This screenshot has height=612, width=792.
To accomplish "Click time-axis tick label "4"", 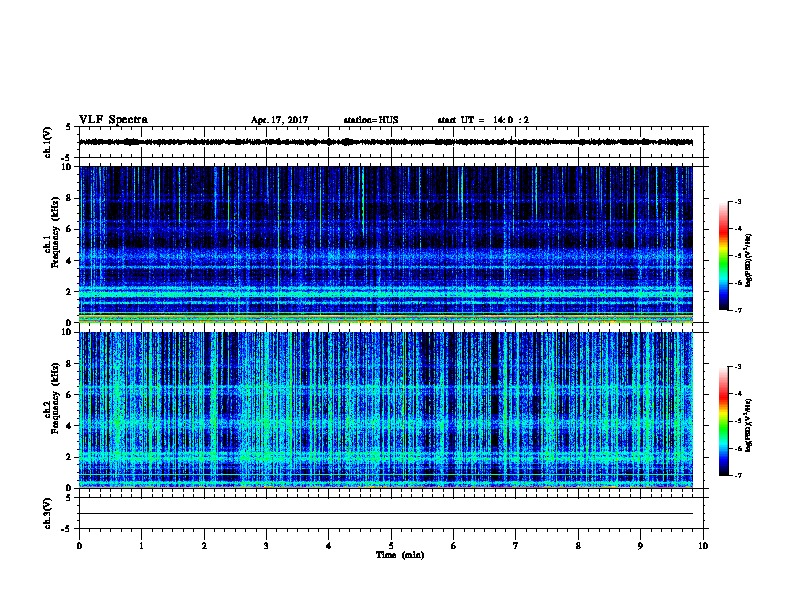I will tap(329, 546).
